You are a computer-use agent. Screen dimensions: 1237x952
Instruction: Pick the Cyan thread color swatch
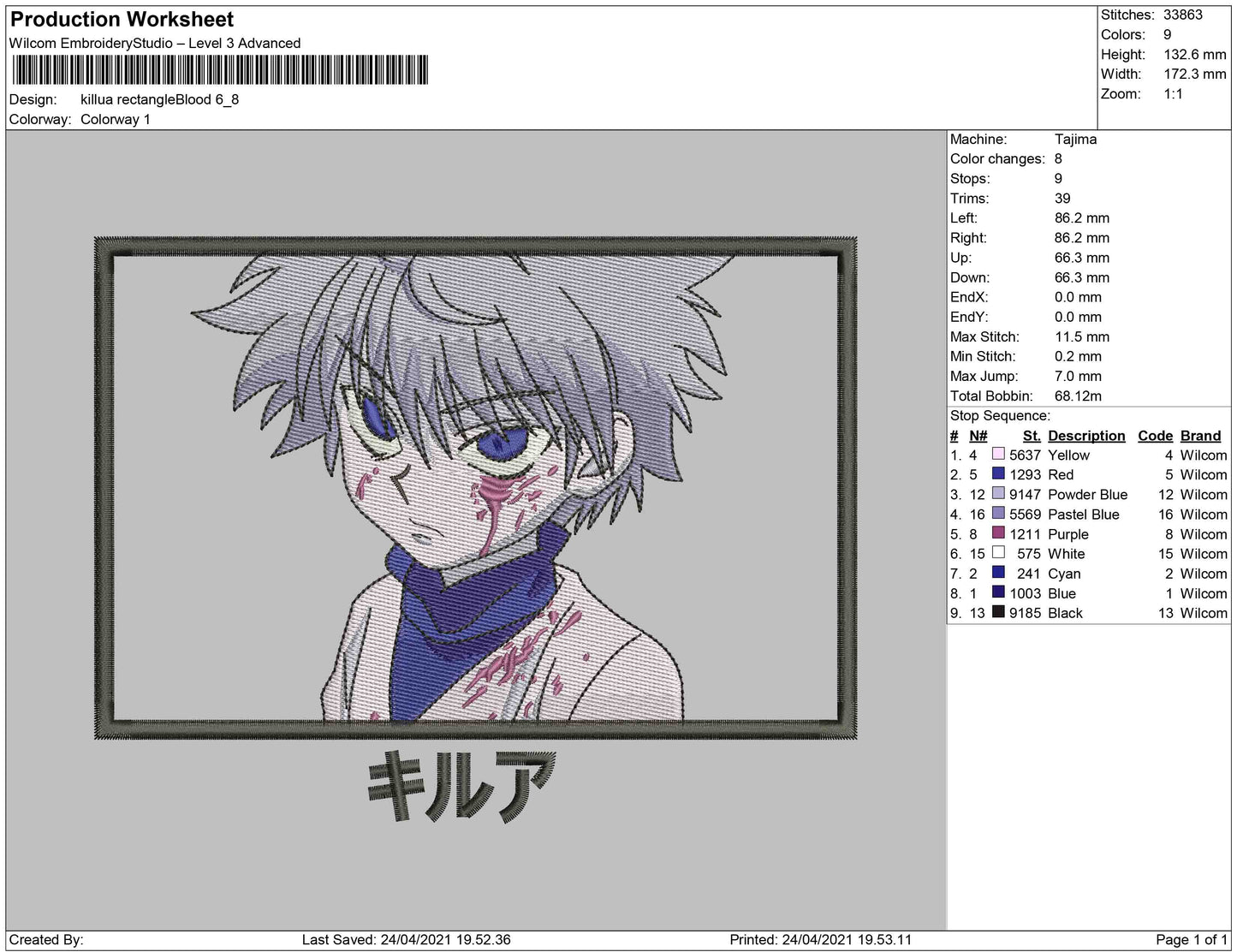pos(998,573)
